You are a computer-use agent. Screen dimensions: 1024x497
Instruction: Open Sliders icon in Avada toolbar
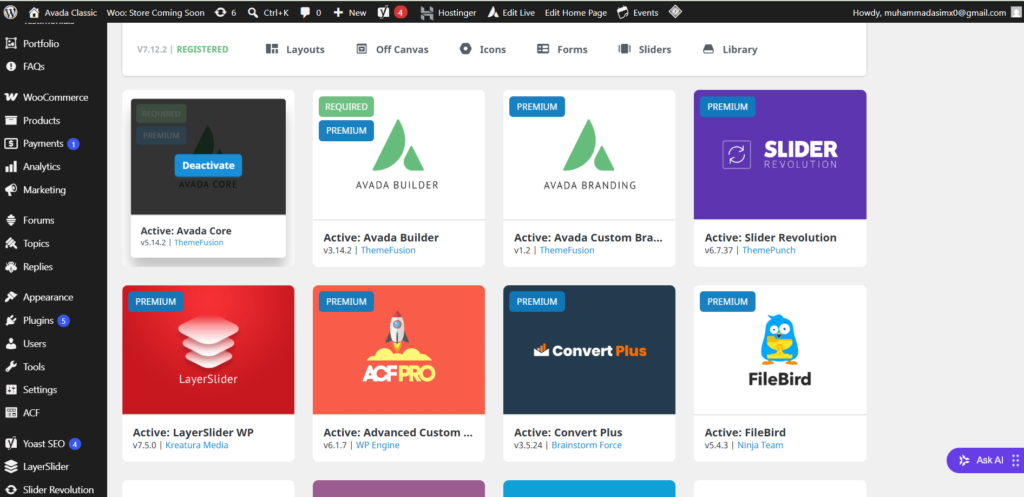tap(624, 49)
